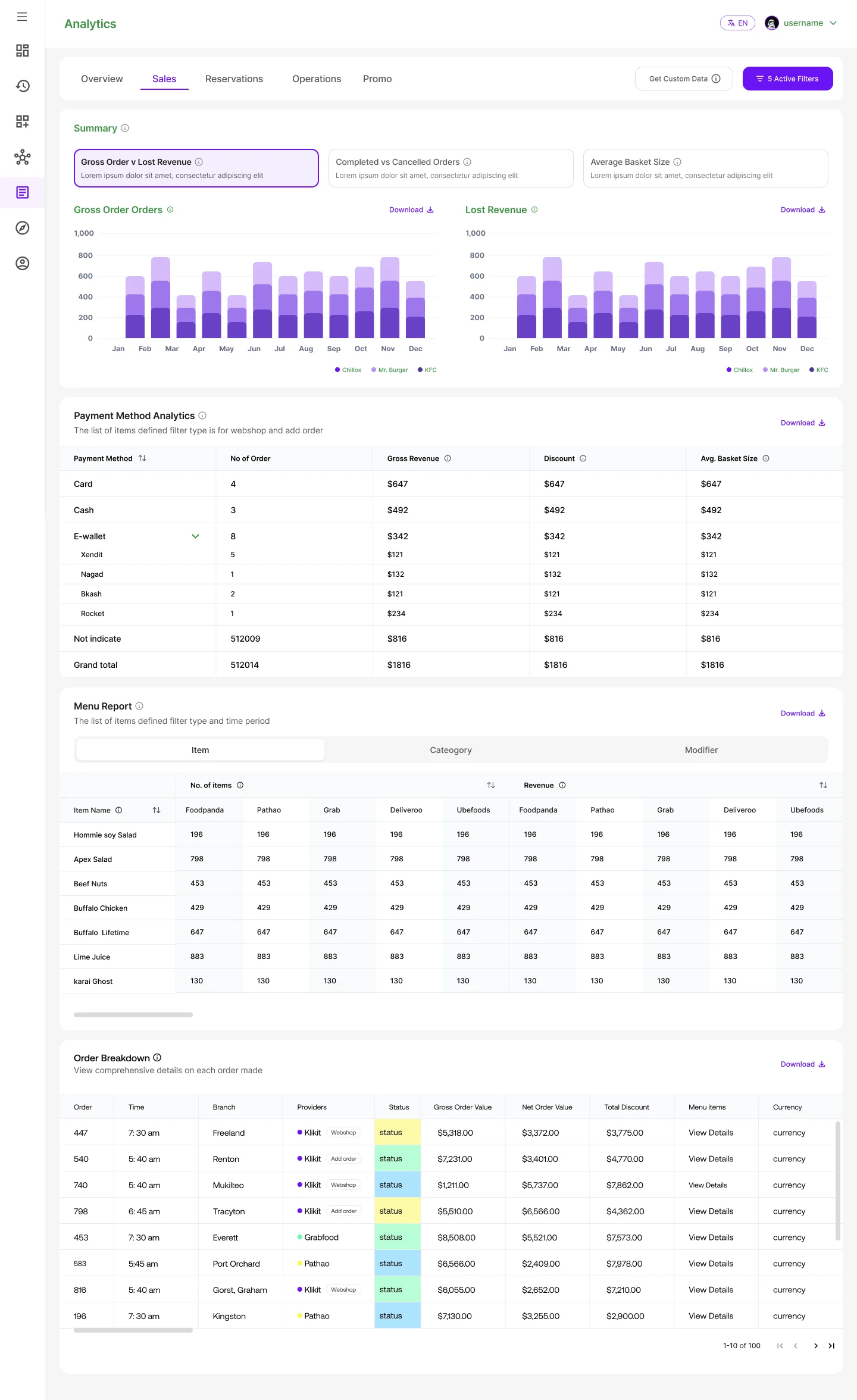857x1400 pixels.
Task: Open the add-widget grid sidebar icon
Action: (x=22, y=121)
